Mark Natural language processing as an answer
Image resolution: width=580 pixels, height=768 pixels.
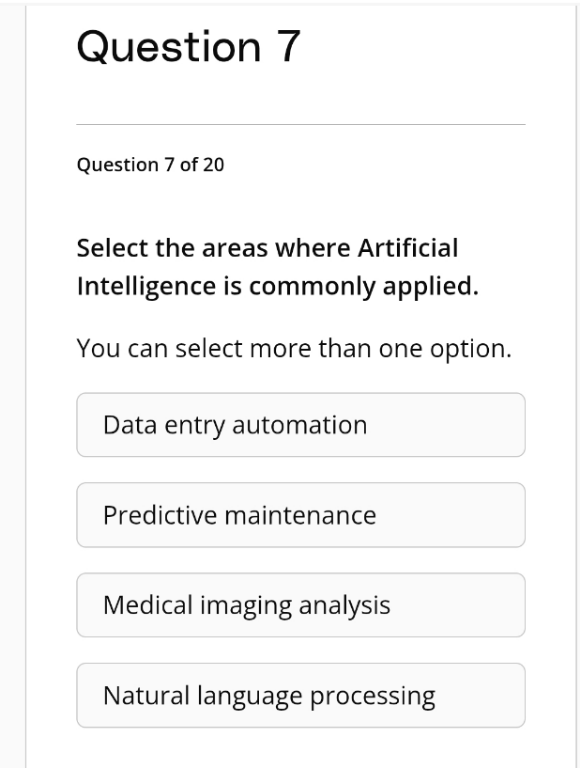pyautogui.click(x=301, y=696)
